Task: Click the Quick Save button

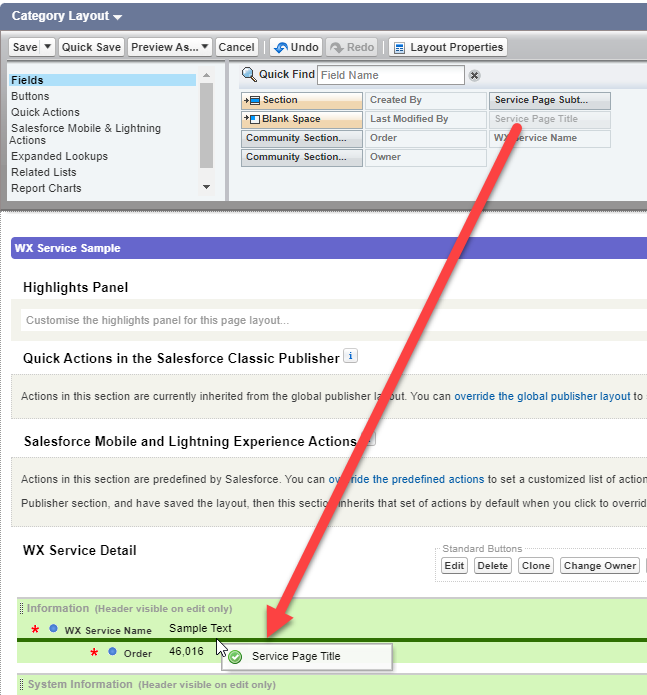Action: tap(91, 47)
